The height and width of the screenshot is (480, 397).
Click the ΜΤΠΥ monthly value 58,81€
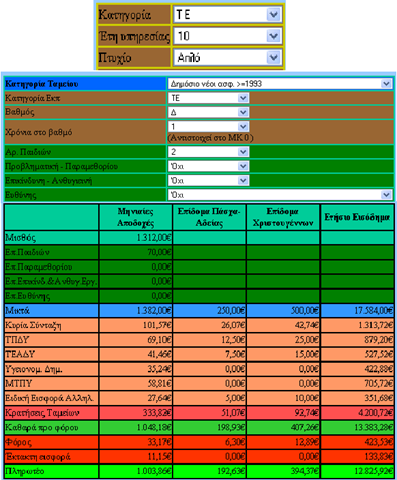[x=159, y=384]
